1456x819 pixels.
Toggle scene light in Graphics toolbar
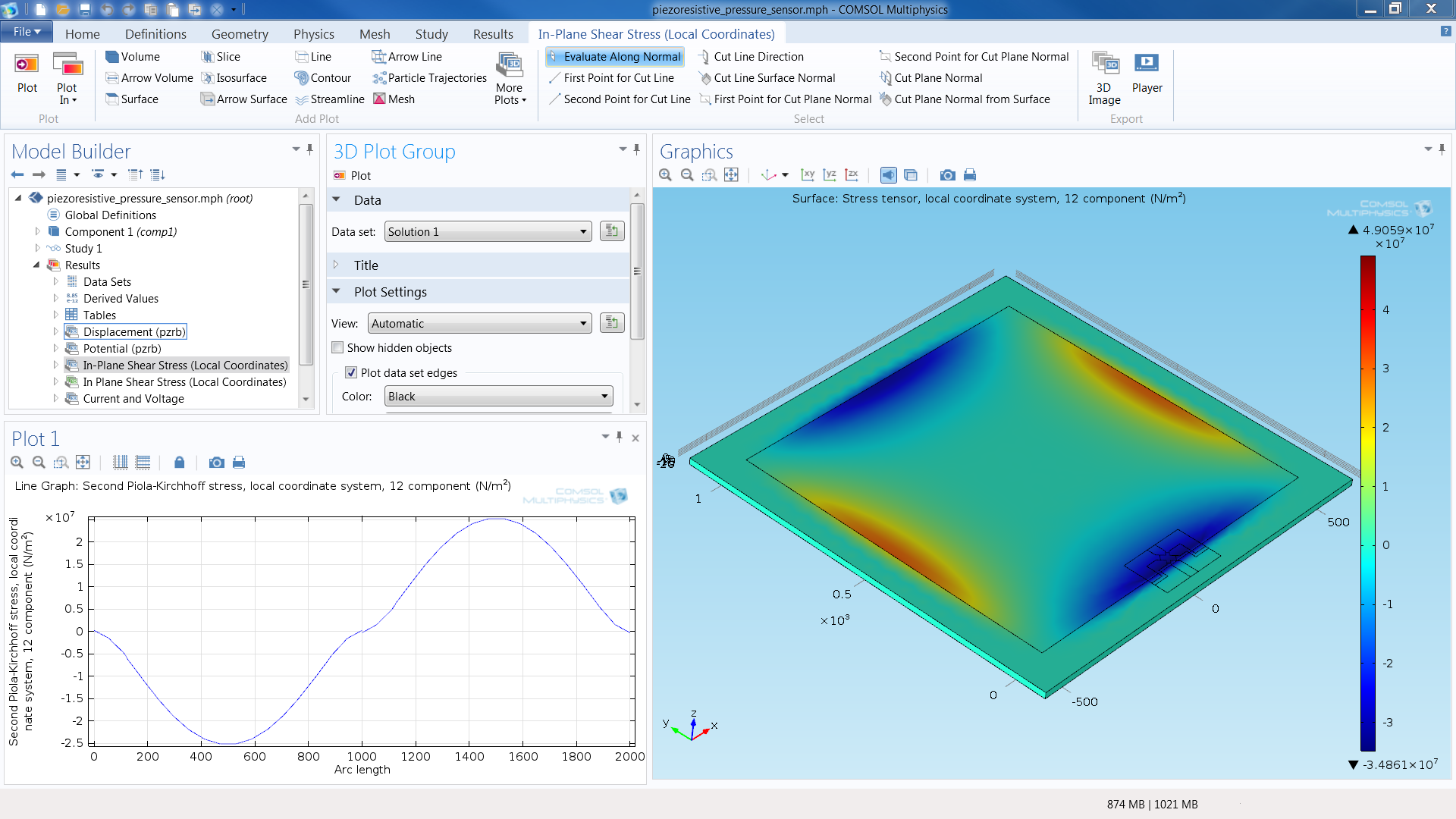[888, 175]
